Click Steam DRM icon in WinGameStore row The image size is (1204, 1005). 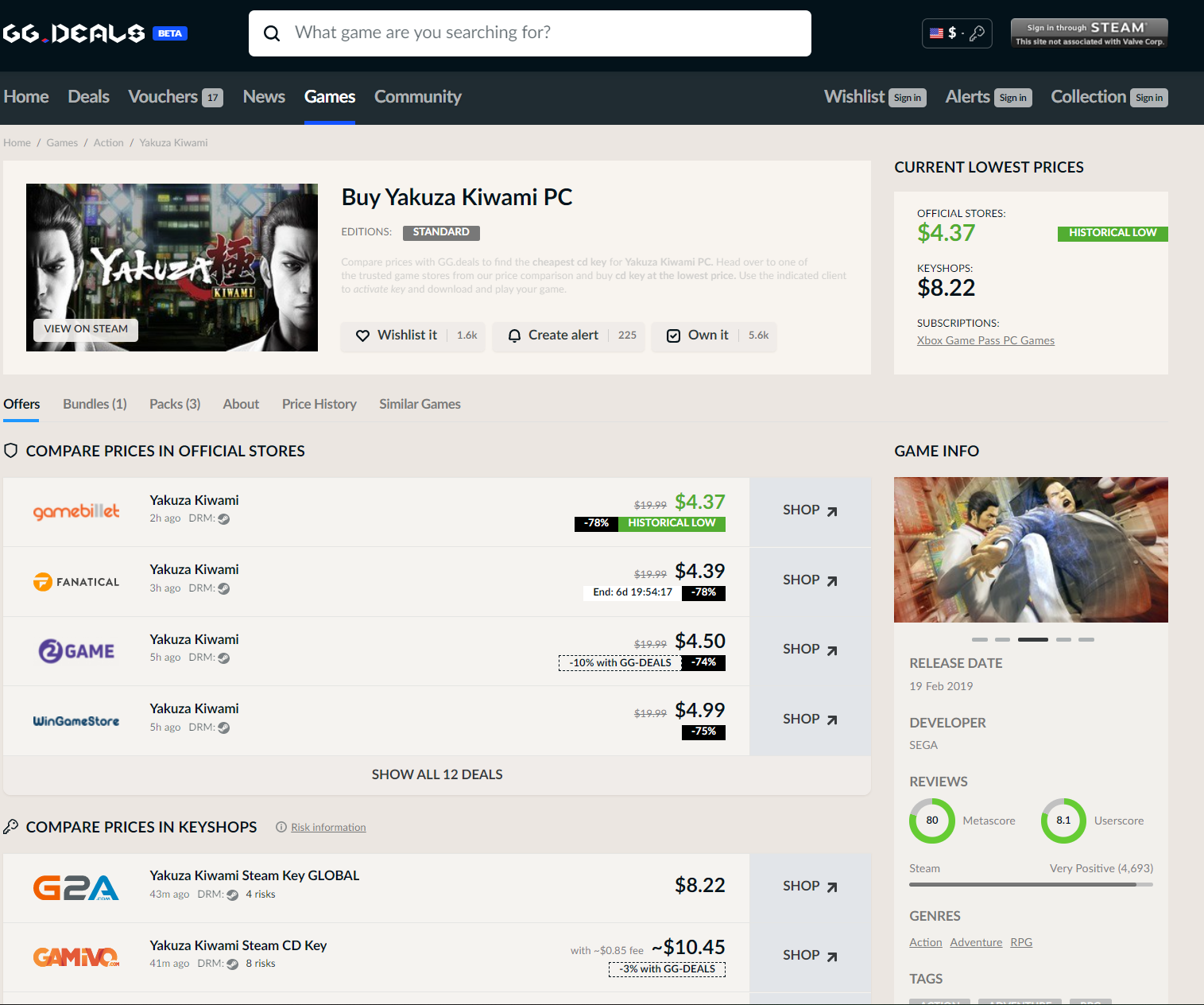[x=224, y=728]
